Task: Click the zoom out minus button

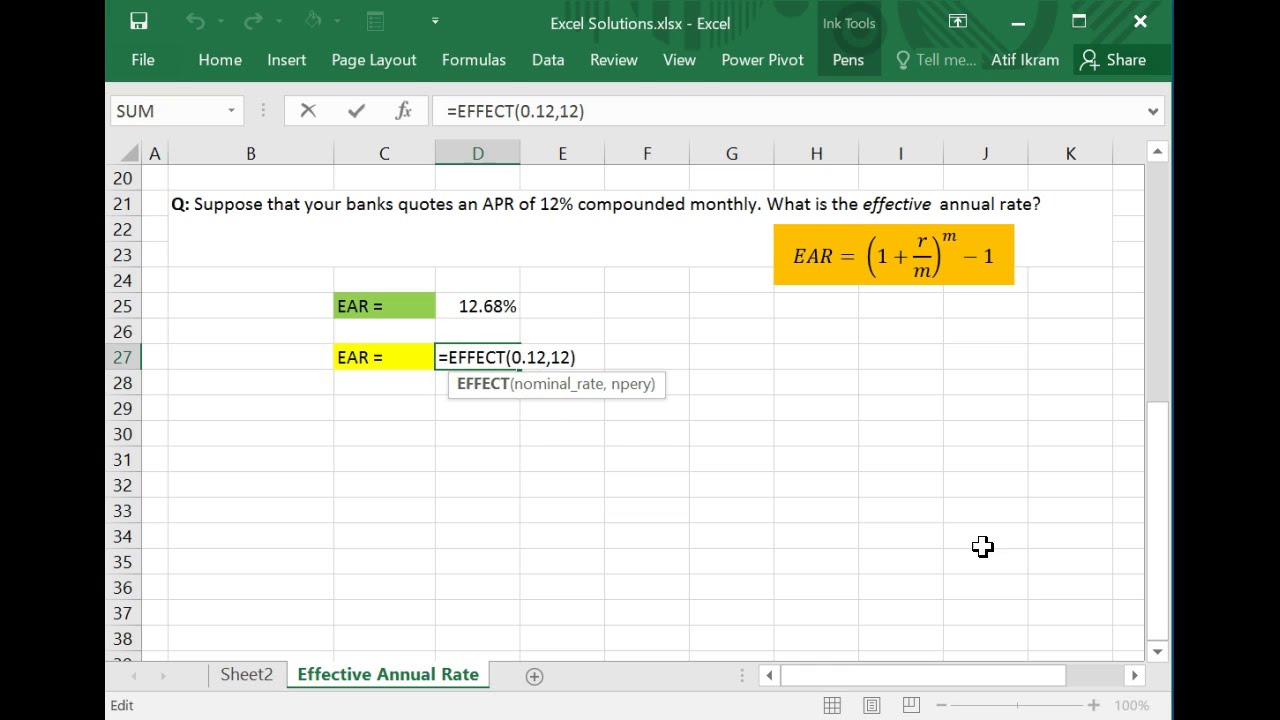Action: point(941,705)
